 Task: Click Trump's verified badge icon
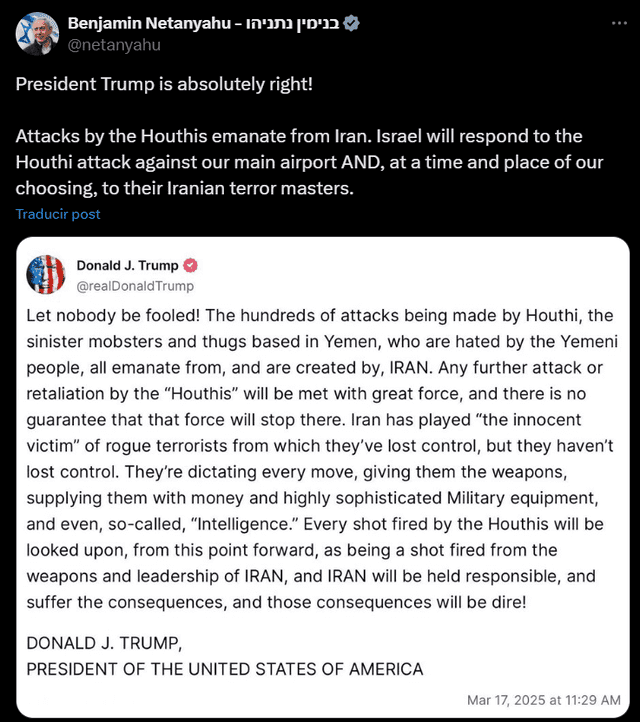coord(190,266)
